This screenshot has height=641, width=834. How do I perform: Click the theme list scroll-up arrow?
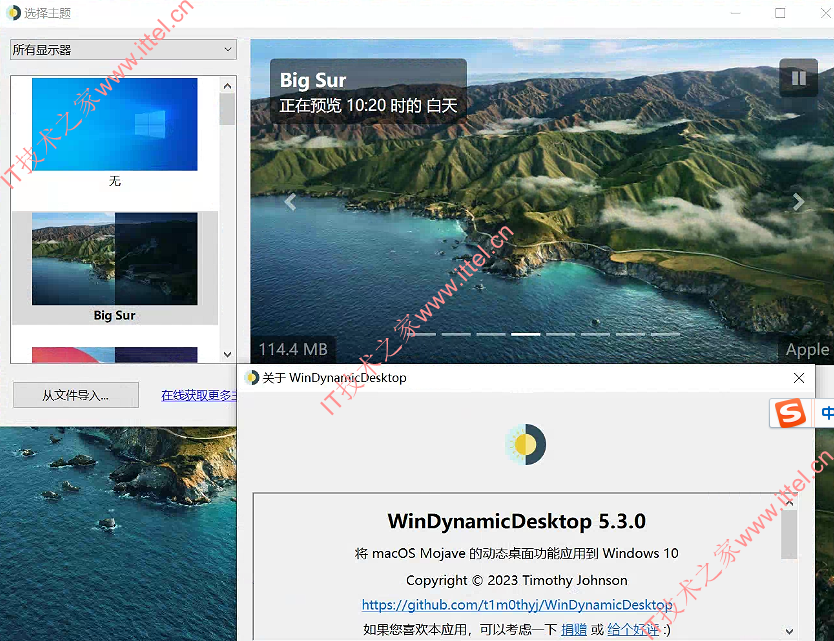[228, 86]
